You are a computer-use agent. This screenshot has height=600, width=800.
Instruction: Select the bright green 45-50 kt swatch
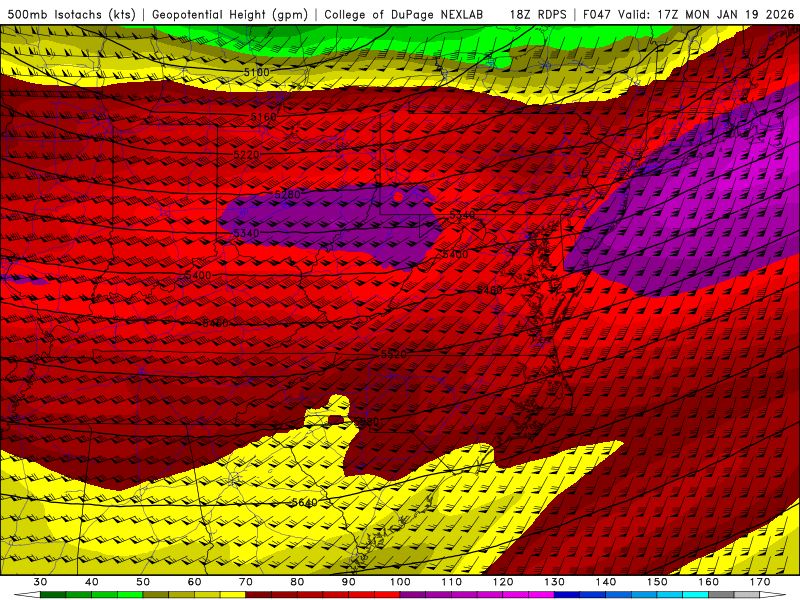(130, 595)
